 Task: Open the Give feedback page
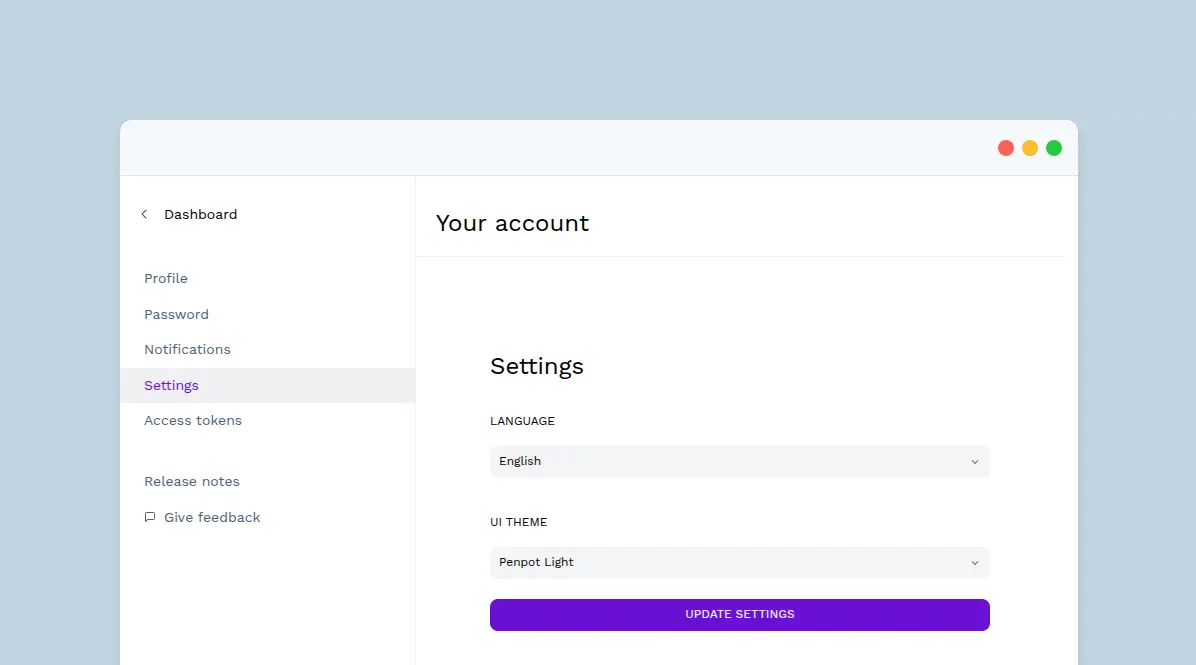point(212,517)
